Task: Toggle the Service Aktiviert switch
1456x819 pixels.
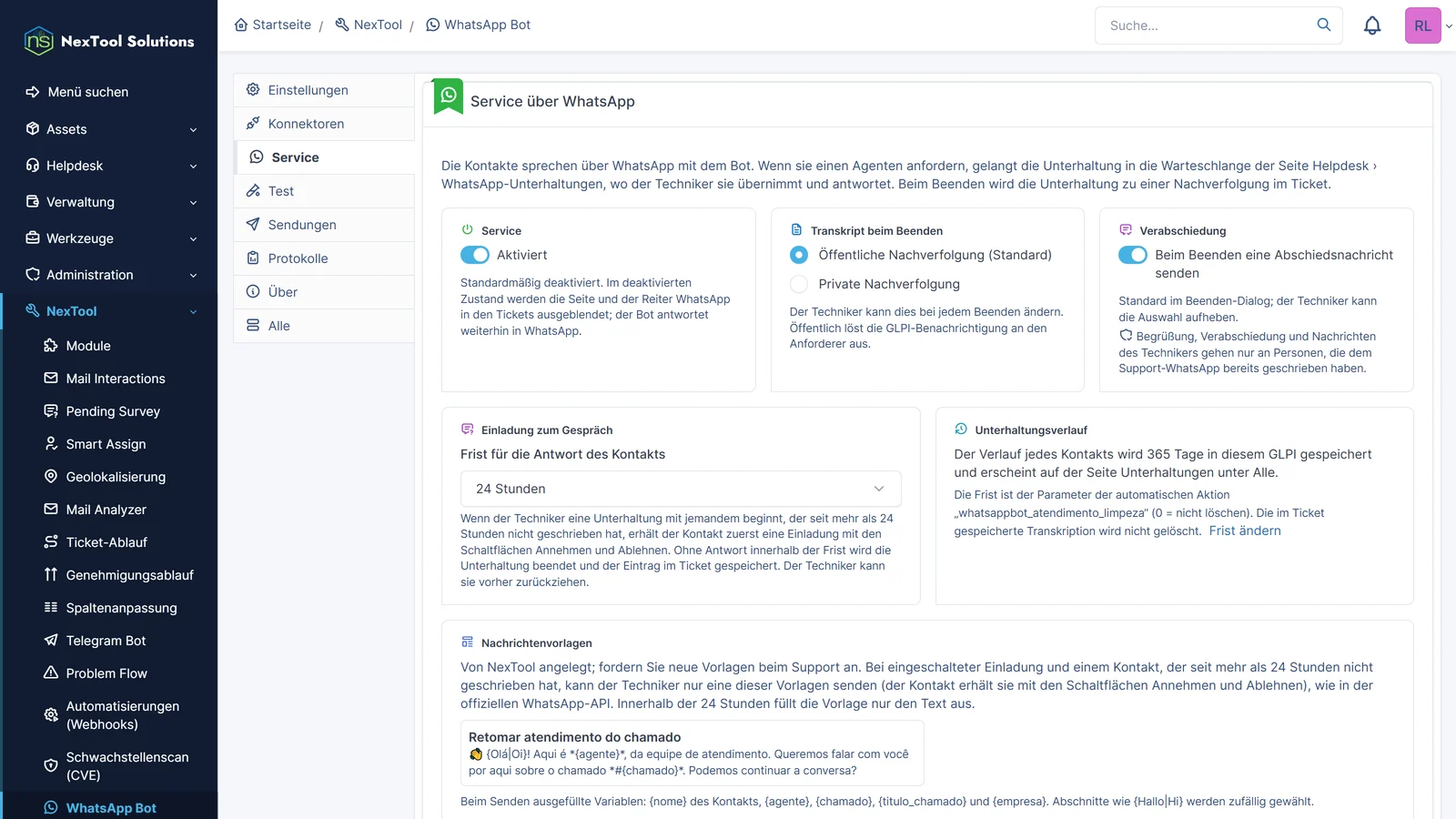Action: tap(475, 255)
